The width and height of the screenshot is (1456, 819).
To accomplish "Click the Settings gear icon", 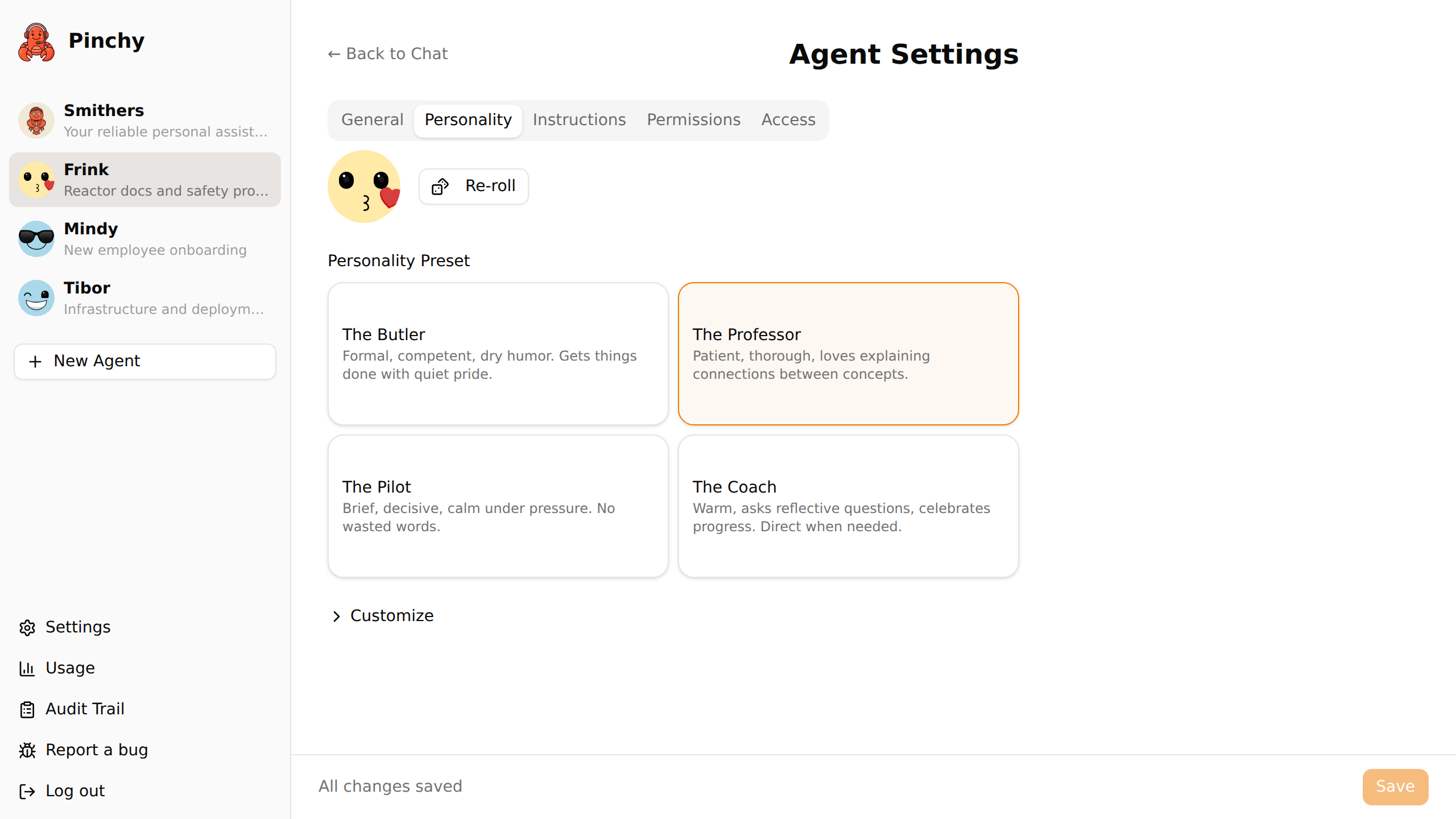I will coord(28,627).
